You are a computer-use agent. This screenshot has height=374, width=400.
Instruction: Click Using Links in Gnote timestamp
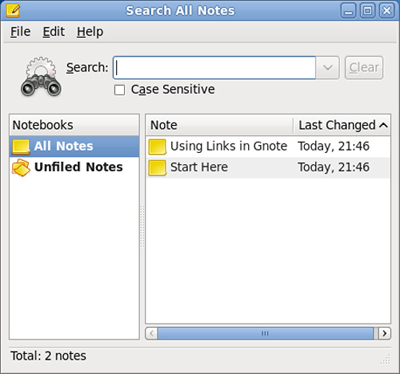[334, 146]
